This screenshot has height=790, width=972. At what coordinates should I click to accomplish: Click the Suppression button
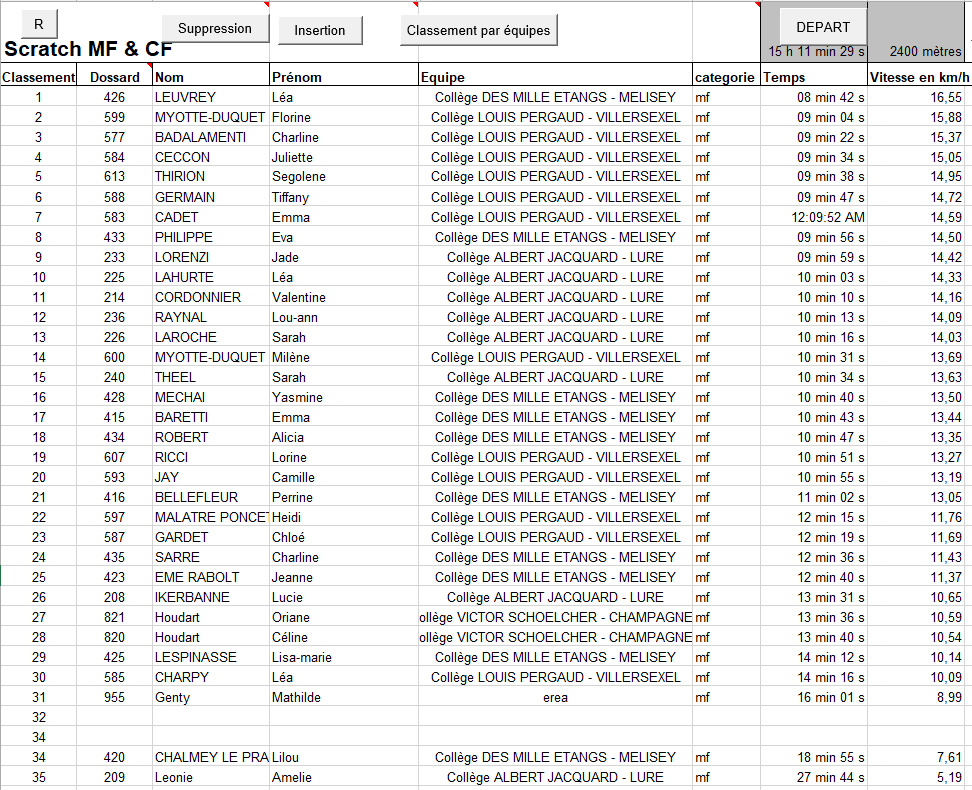[x=215, y=29]
